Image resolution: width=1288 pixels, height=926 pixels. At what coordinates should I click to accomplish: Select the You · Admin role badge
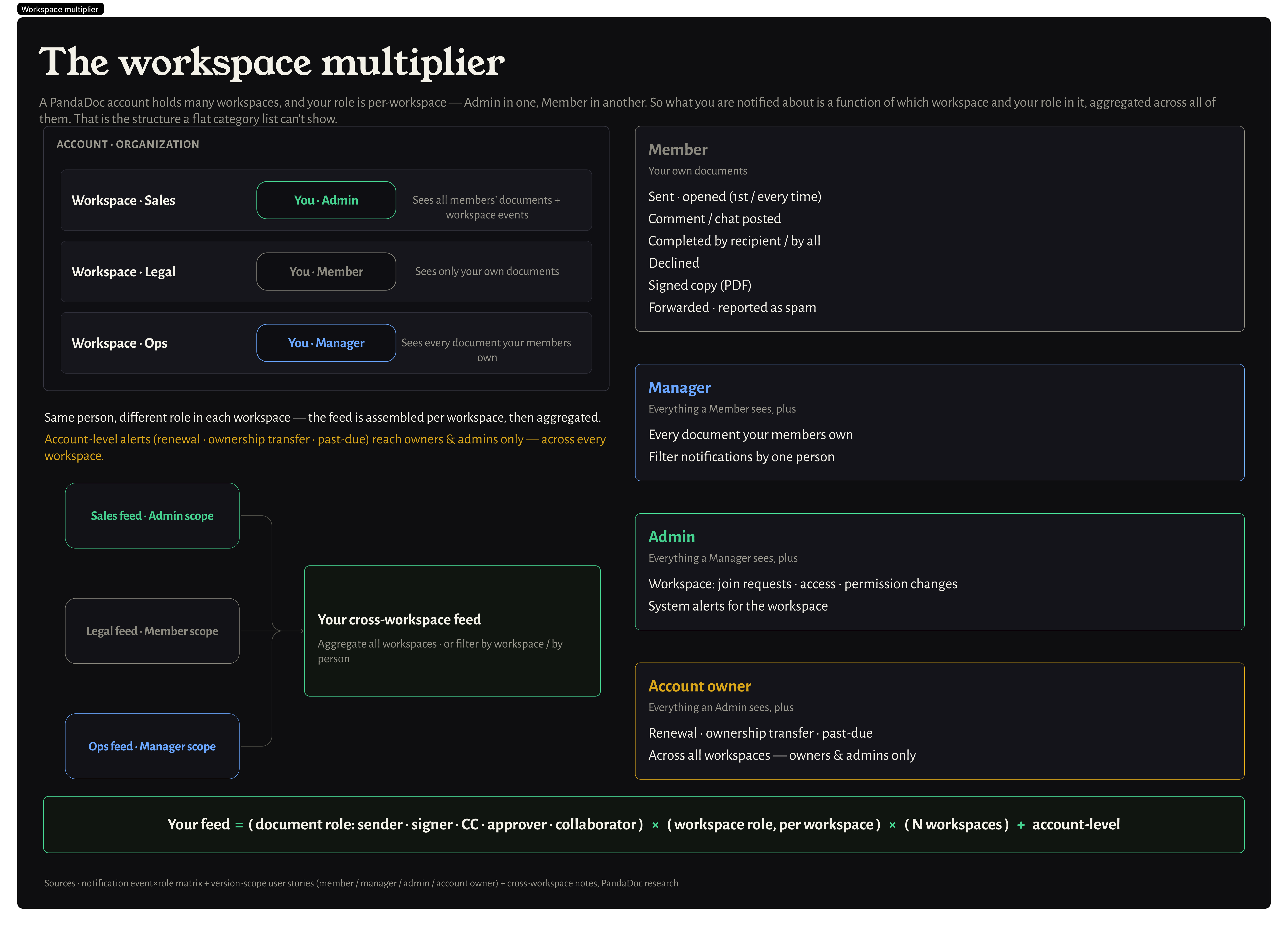point(326,200)
